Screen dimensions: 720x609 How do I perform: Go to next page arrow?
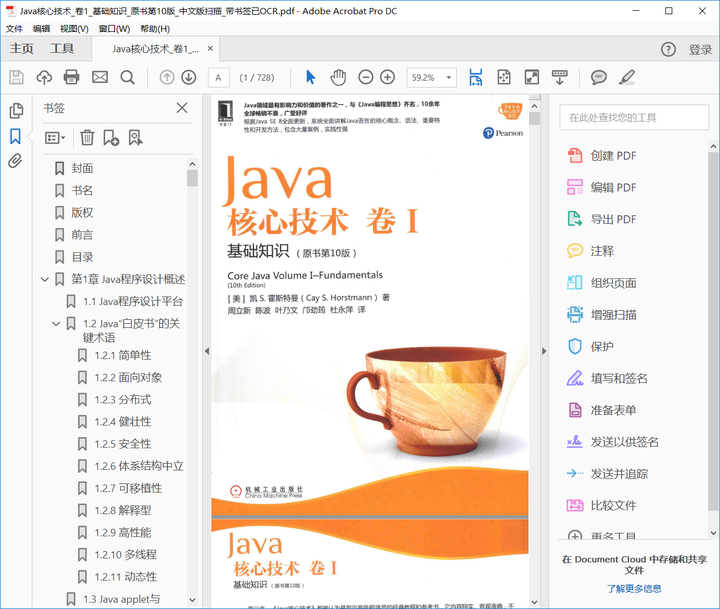click(189, 77)
